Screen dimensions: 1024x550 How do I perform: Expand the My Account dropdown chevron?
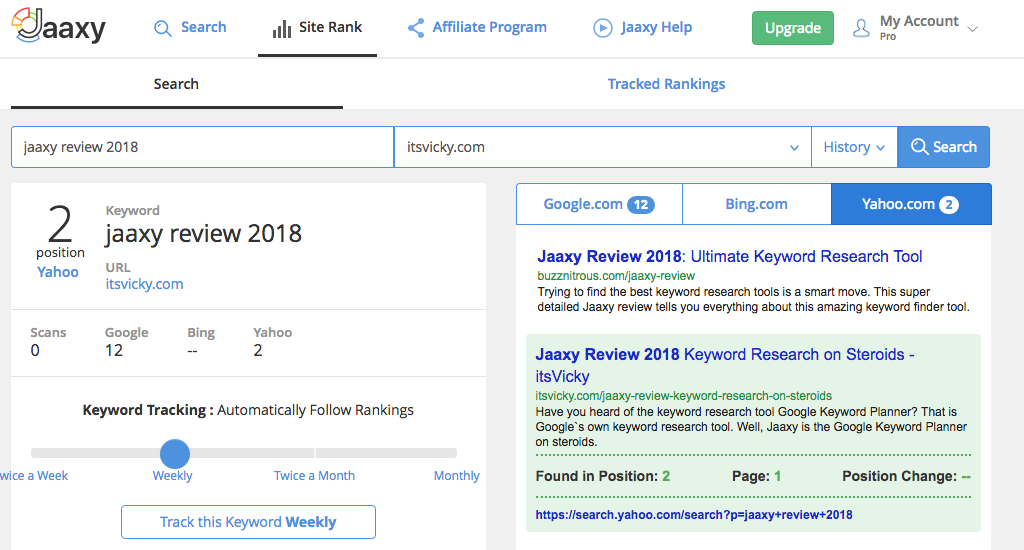point(972,29)
